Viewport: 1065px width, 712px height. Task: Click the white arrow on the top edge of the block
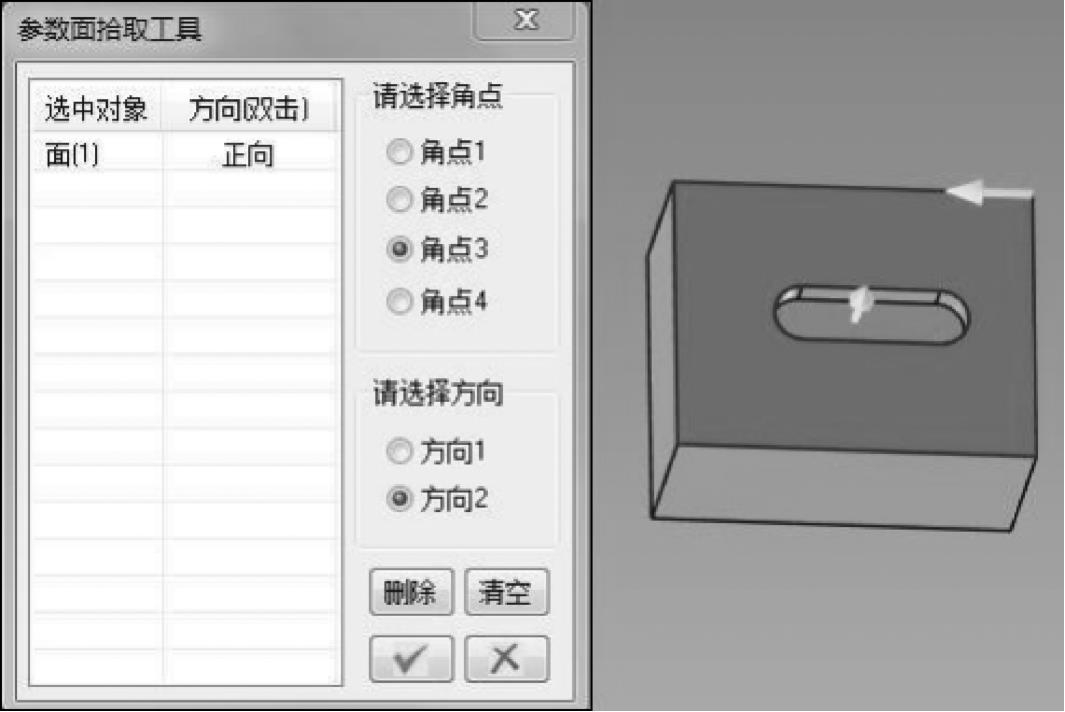(989, 193)
